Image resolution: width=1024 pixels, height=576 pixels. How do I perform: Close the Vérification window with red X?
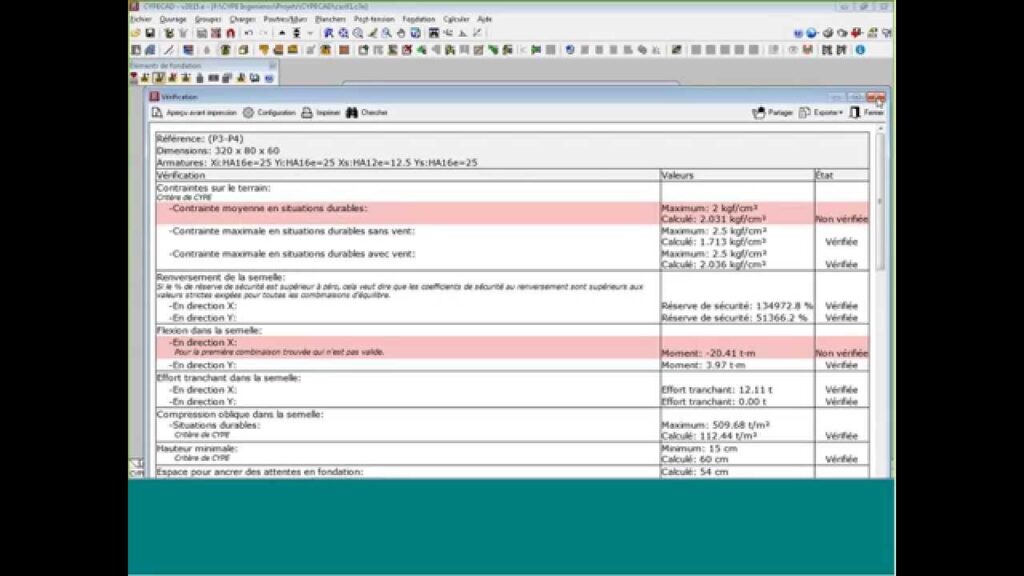tap(876, 97)
